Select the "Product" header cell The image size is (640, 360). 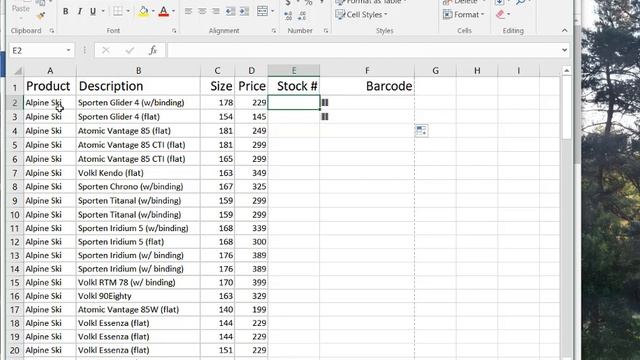point(50,86)
